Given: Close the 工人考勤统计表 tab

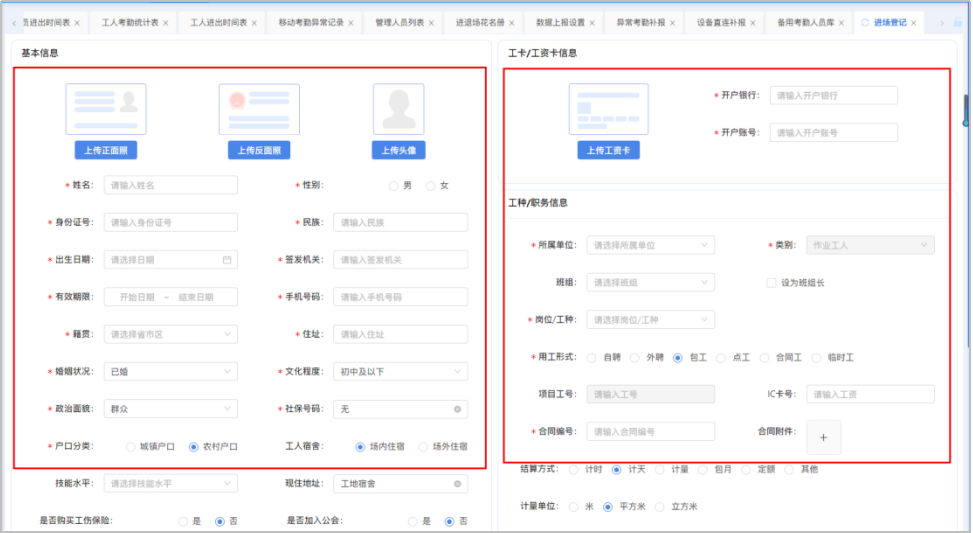Looking at the screenshot, I should [x=165, y=22].
